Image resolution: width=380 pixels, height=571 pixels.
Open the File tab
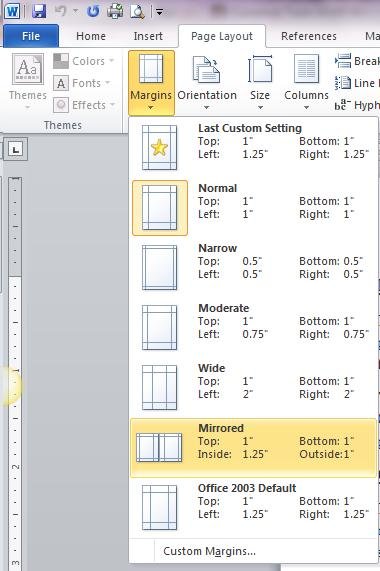coord(31,36)
